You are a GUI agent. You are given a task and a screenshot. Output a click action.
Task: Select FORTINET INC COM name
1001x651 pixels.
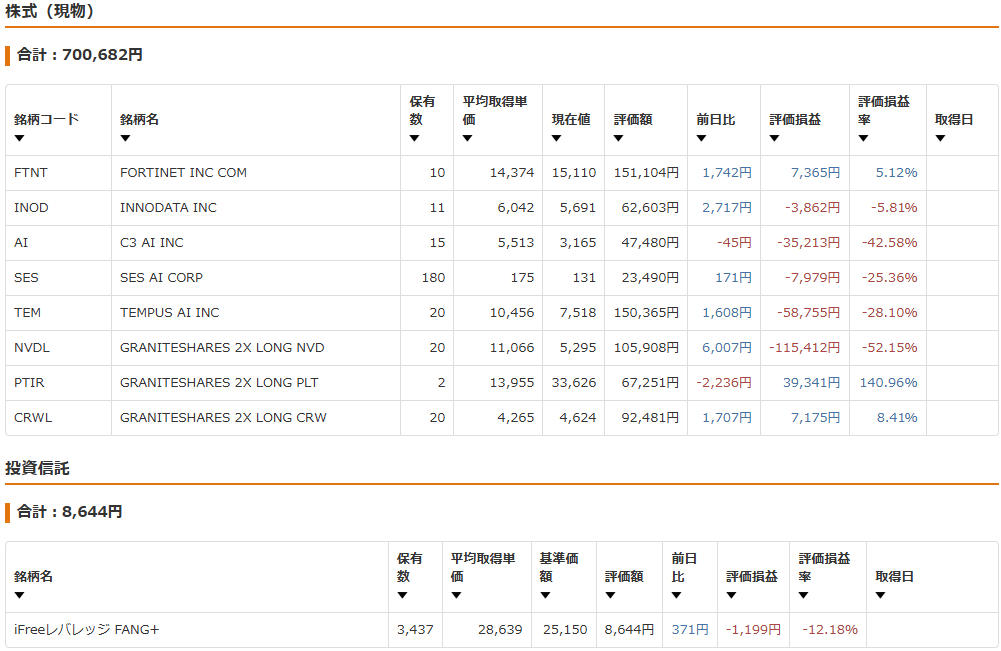pyautogui.click(x=183, y=172)
